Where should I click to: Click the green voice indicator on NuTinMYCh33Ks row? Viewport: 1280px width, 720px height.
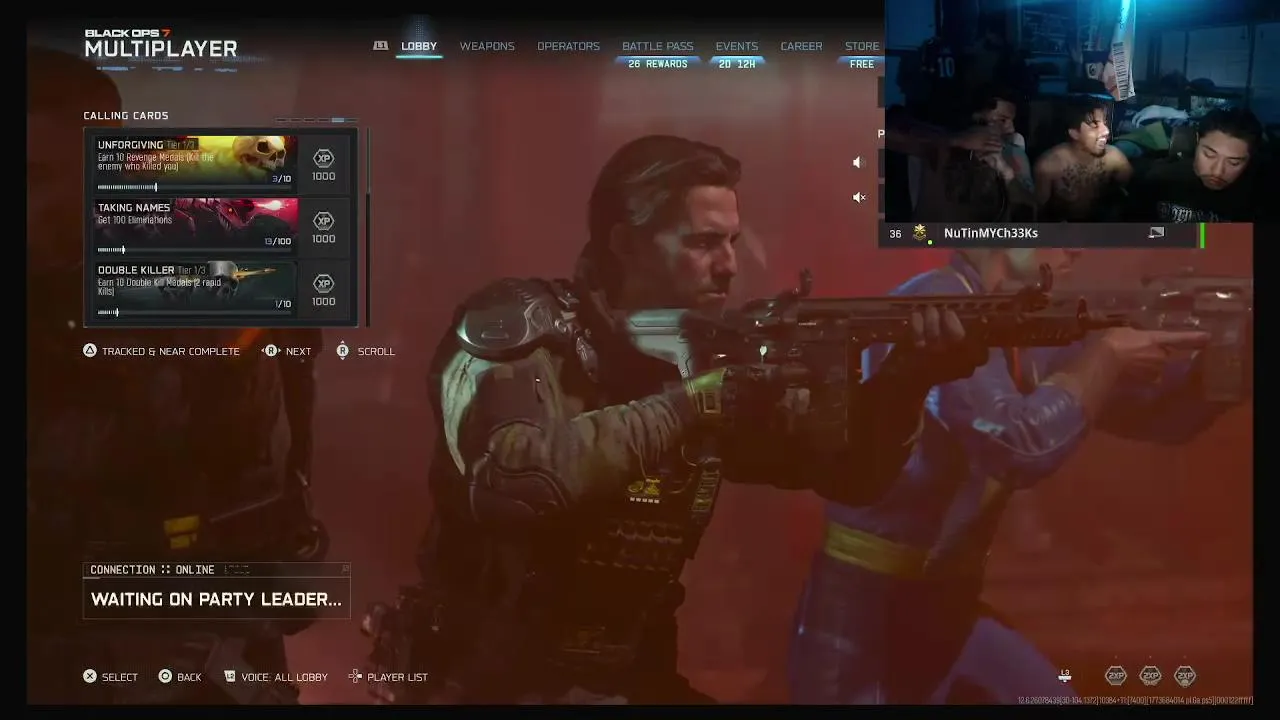pos(1202,234)
